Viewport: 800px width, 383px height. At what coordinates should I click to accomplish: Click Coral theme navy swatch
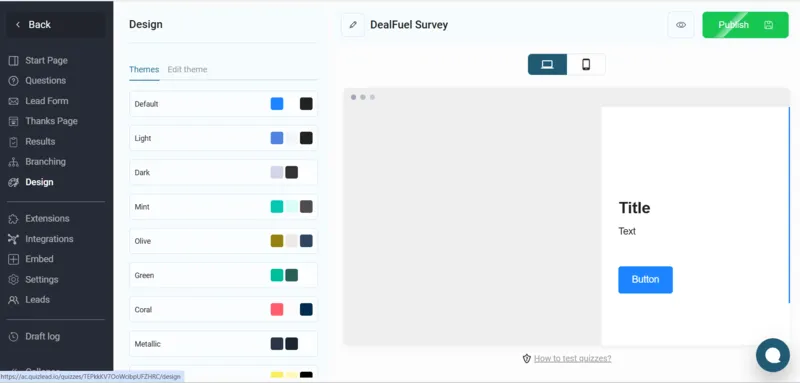pyautogui.click(x=306, y=310)
